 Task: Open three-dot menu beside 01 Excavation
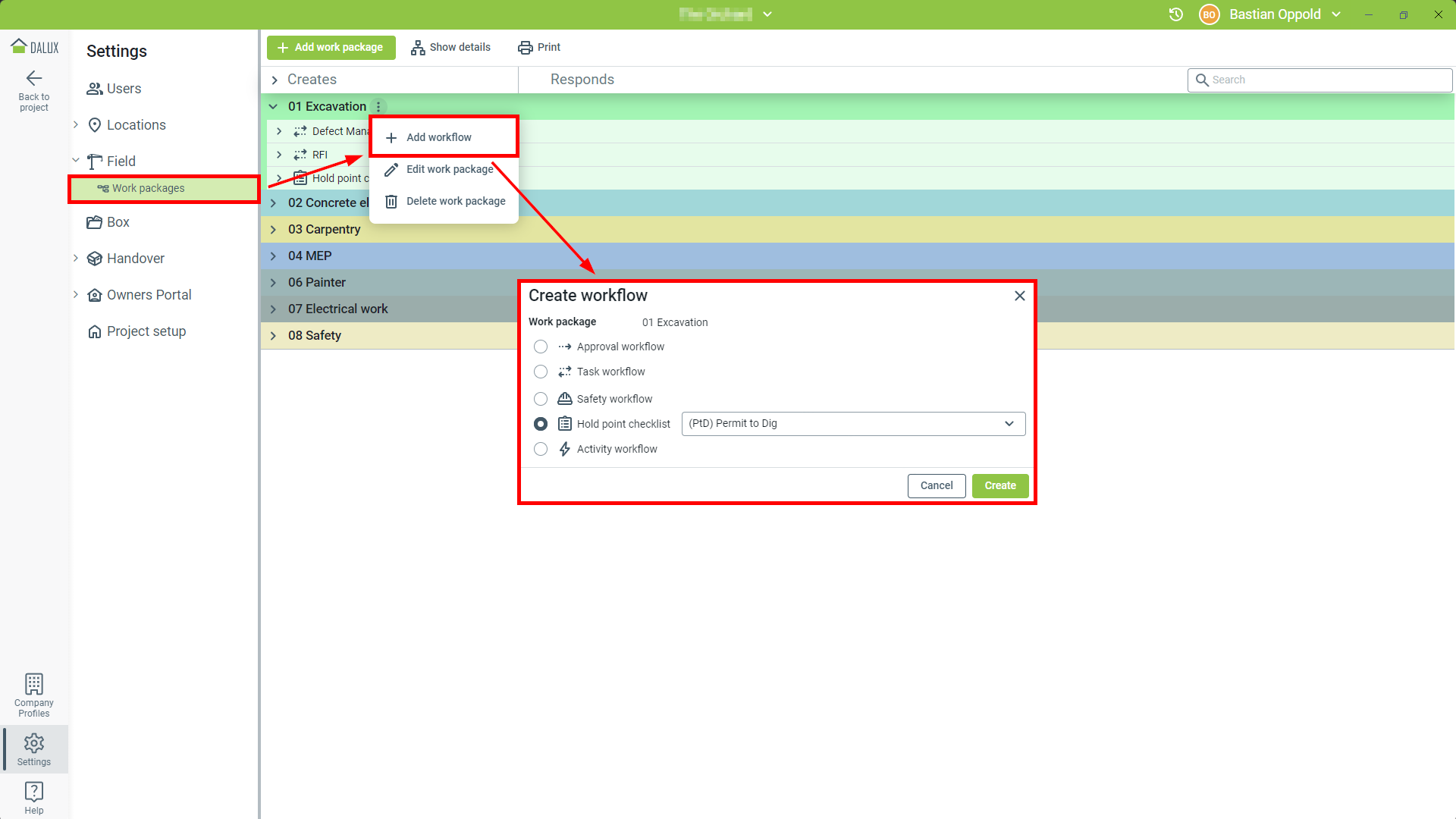click(378, 107)
